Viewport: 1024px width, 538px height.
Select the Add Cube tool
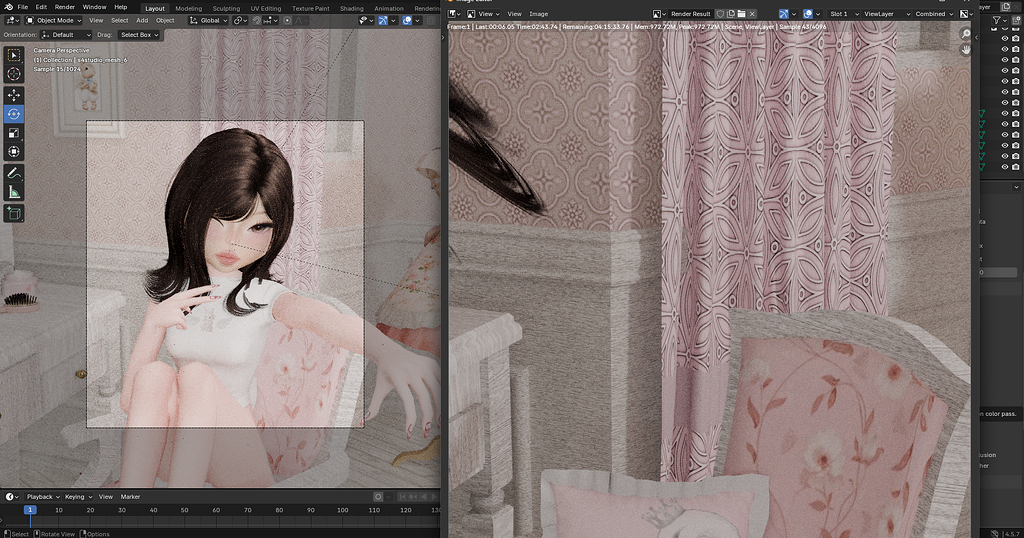click(x=14, y=213)
